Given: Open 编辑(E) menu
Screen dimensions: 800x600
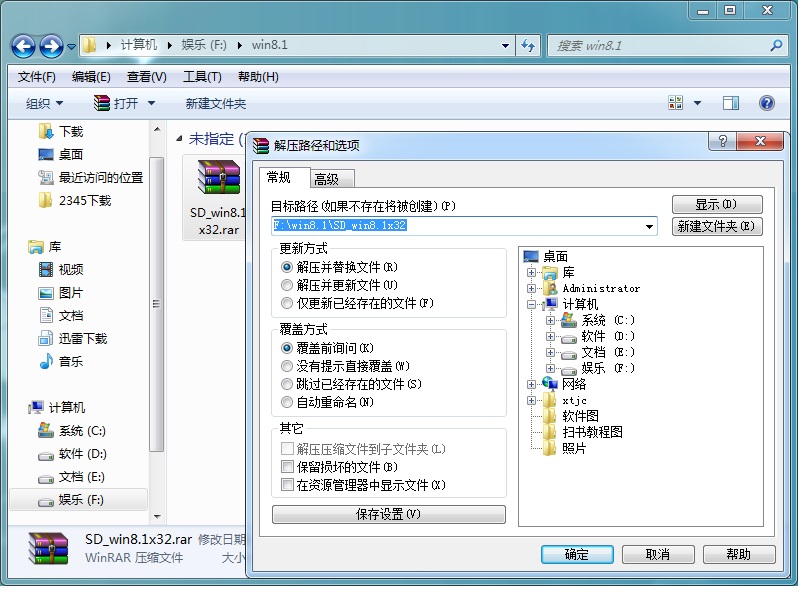Looking at the screenshot, I should coord(91,77).
